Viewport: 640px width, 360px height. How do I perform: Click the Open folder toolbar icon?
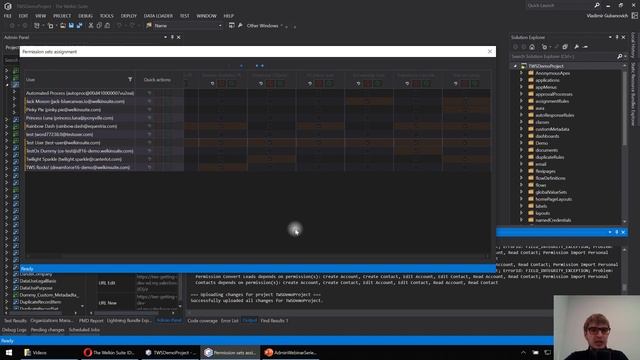click(x=62, y=25)
